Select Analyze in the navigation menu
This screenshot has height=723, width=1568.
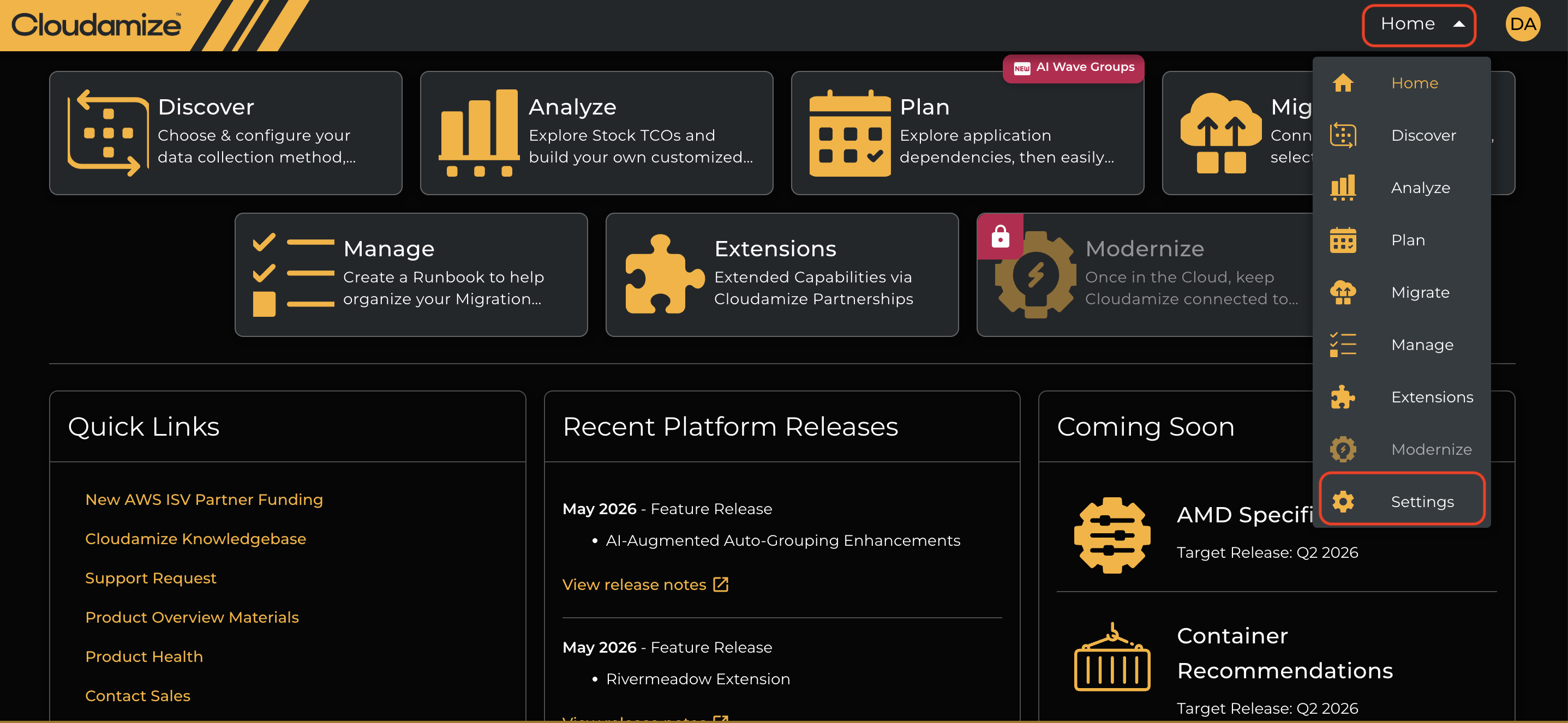pos(1402,187)
